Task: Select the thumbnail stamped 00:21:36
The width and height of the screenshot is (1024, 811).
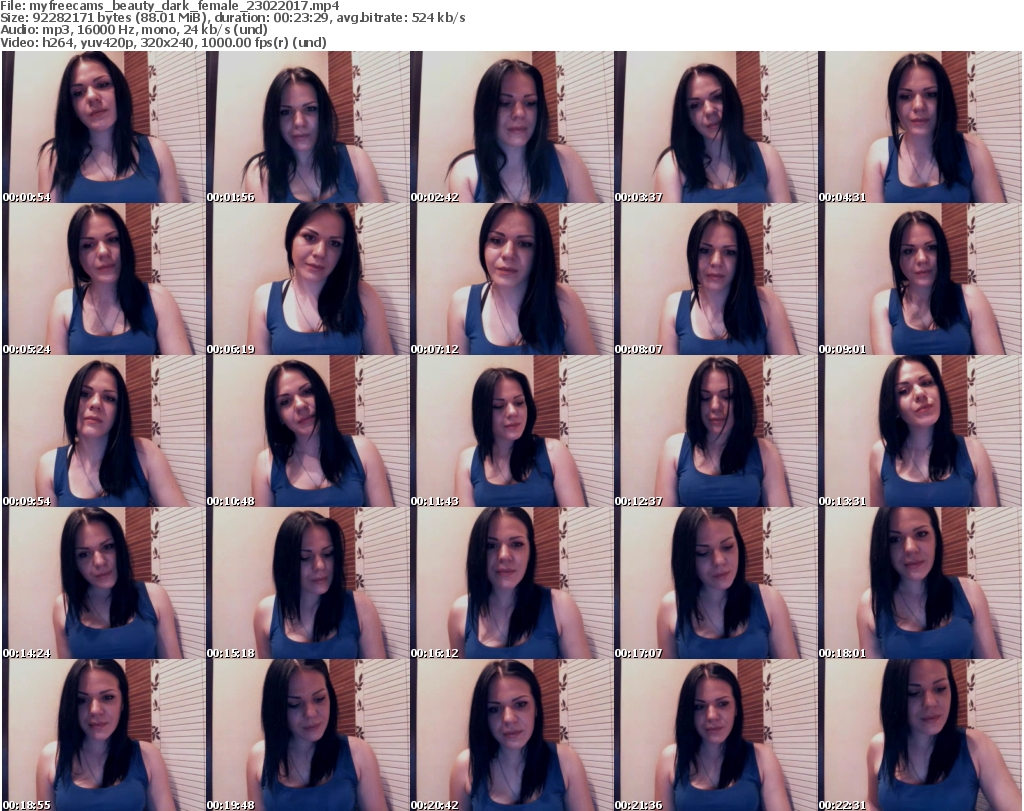Action: (716, 735)
